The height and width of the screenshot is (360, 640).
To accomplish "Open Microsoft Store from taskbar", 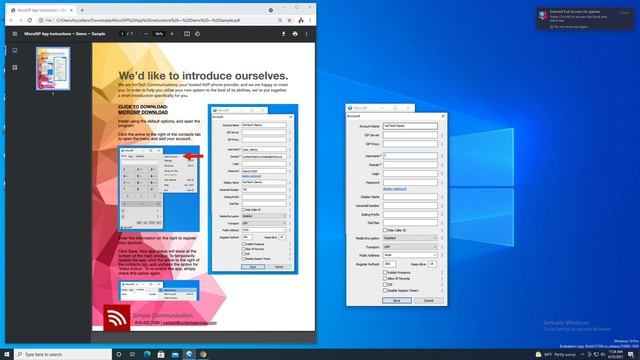I will pyautogui.click(x=161, y=354).
